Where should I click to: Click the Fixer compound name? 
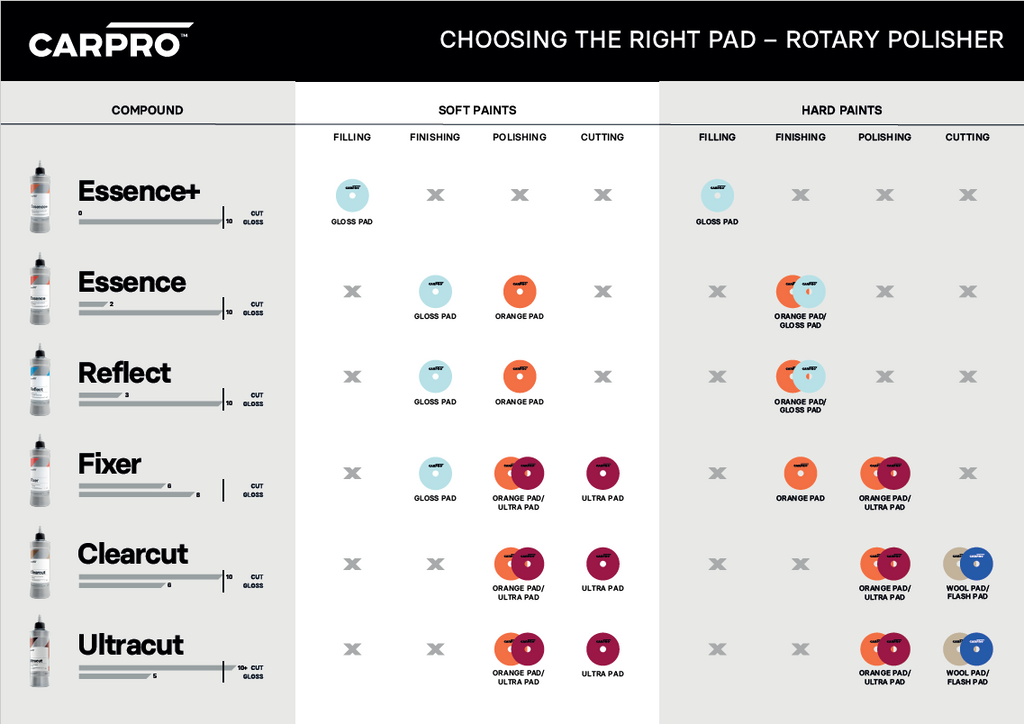pos(109,464)
